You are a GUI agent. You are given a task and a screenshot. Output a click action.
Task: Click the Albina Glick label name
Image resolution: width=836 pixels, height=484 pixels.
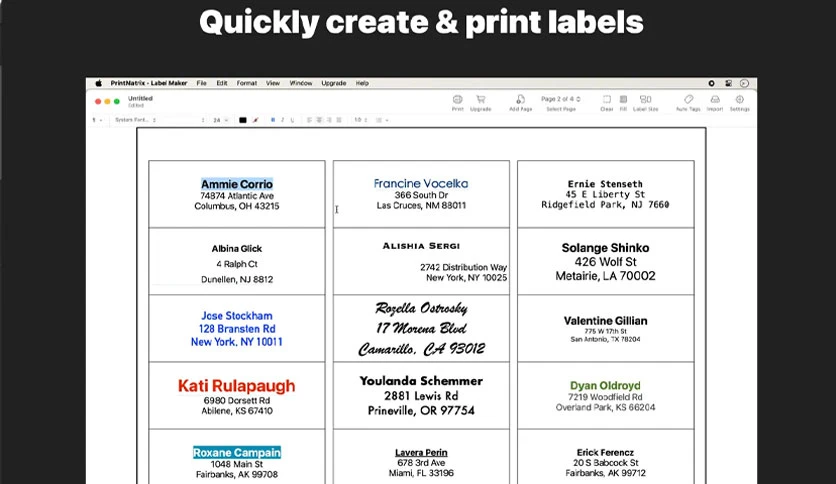[x=237, y=248]
